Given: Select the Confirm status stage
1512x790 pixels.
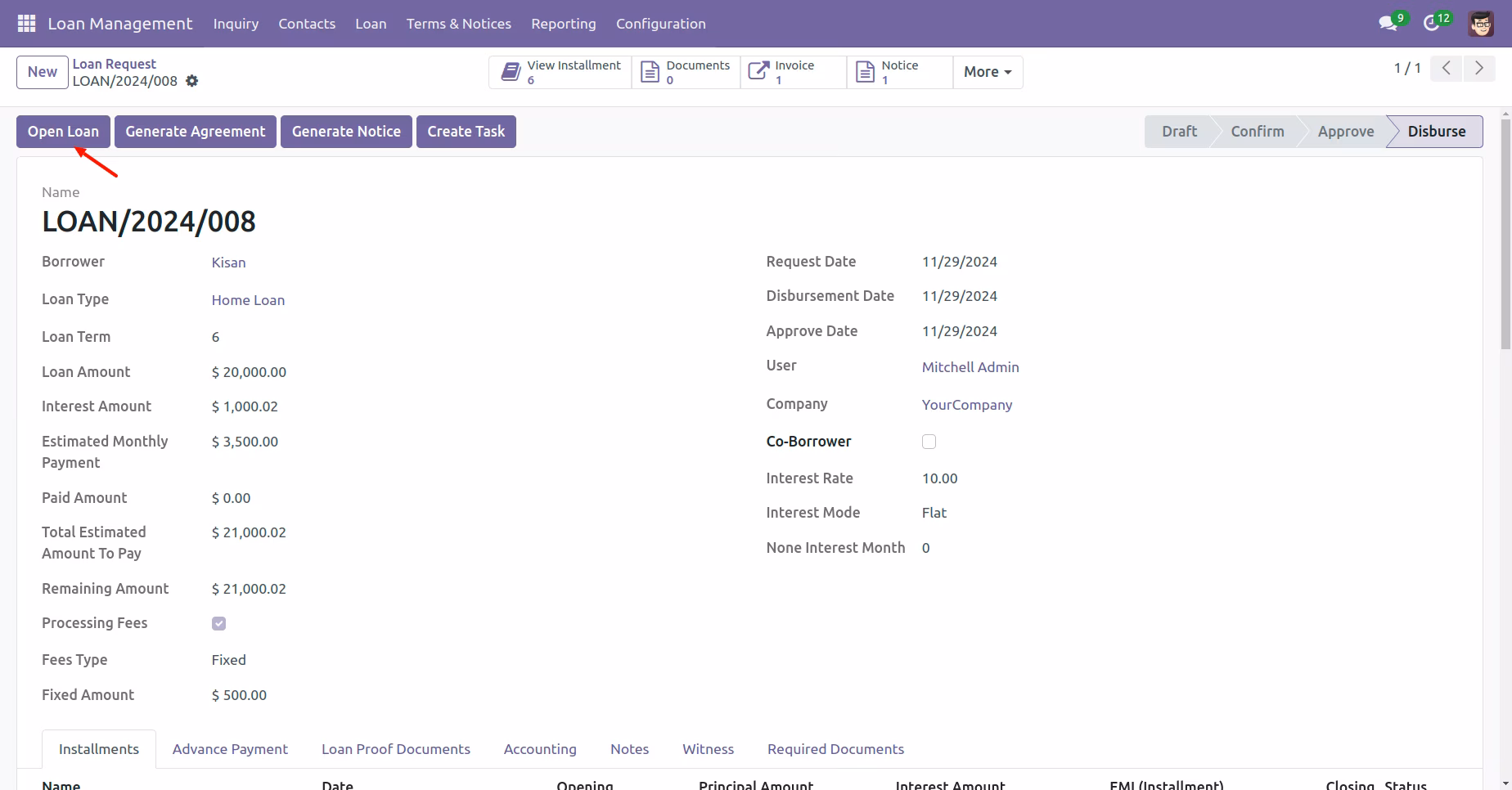Looking at the screenshot, I should tap(1258, 132).
